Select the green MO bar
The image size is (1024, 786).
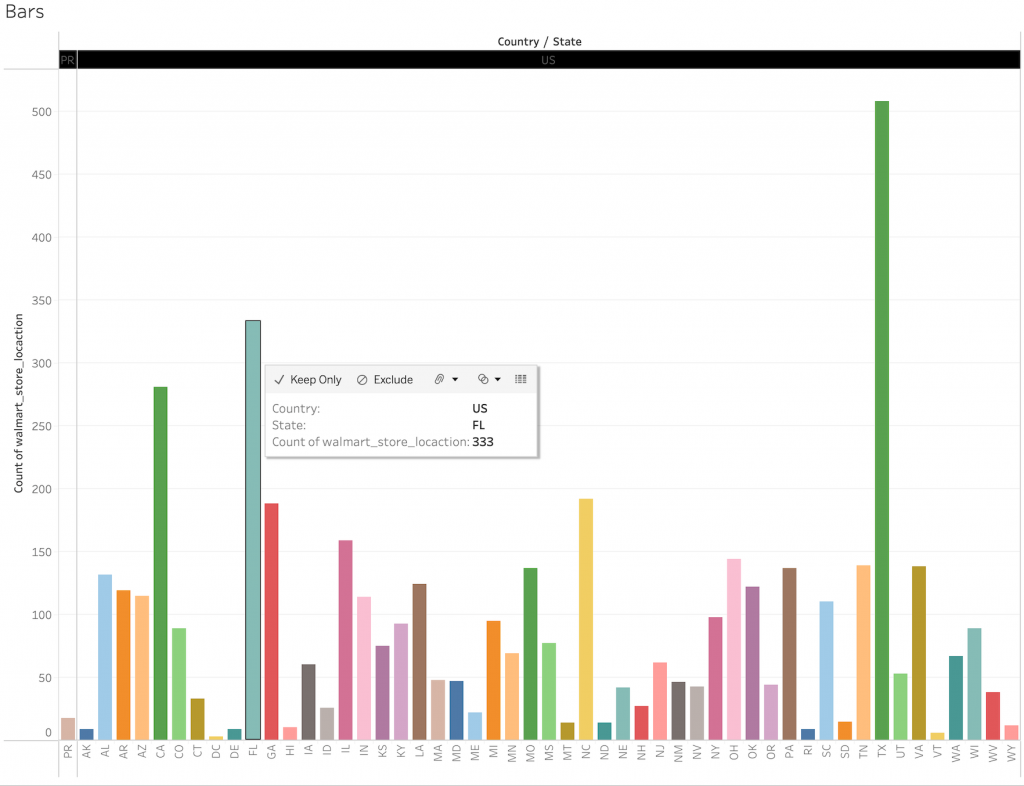[530, 654]
